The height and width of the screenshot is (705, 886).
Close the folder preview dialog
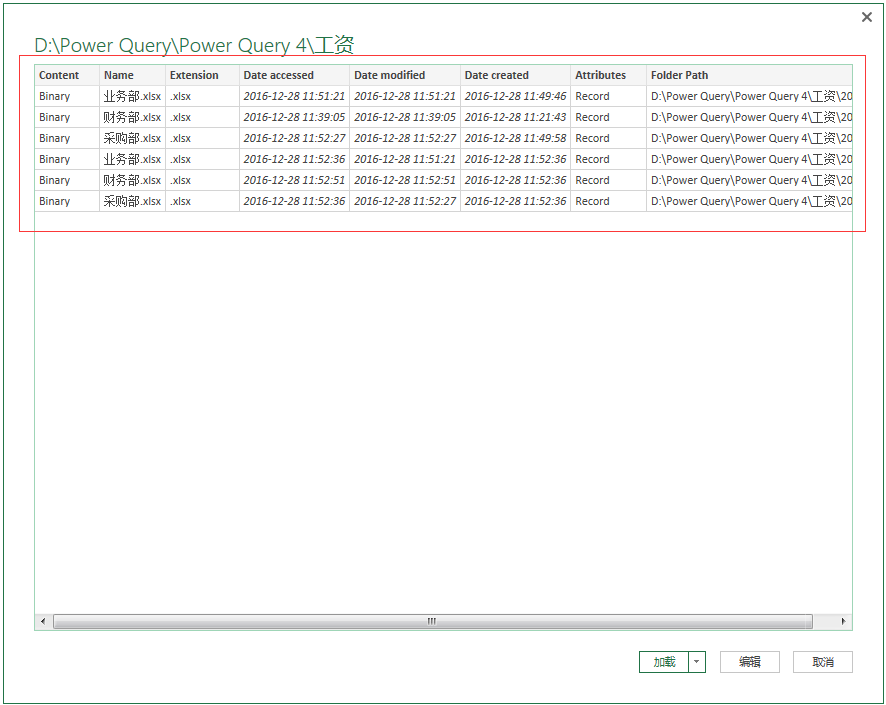(866, 18)
